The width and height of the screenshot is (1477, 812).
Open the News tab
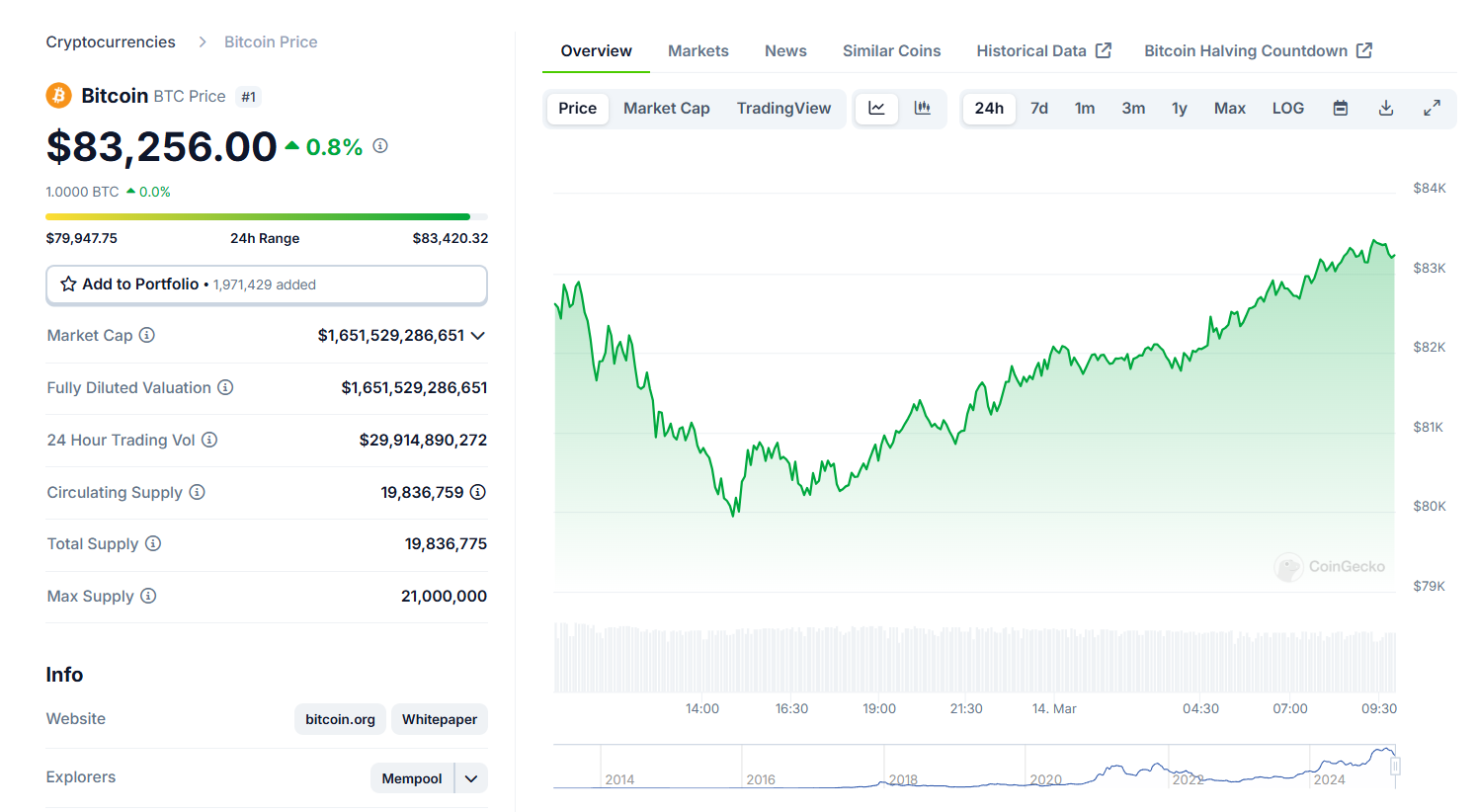click(785, 50)
